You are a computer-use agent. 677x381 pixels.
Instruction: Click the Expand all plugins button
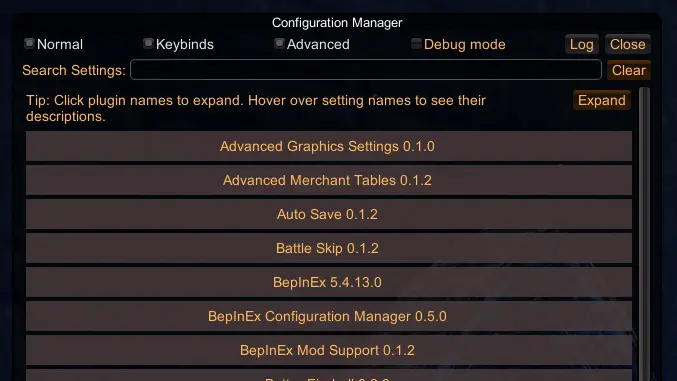[601, 100]
